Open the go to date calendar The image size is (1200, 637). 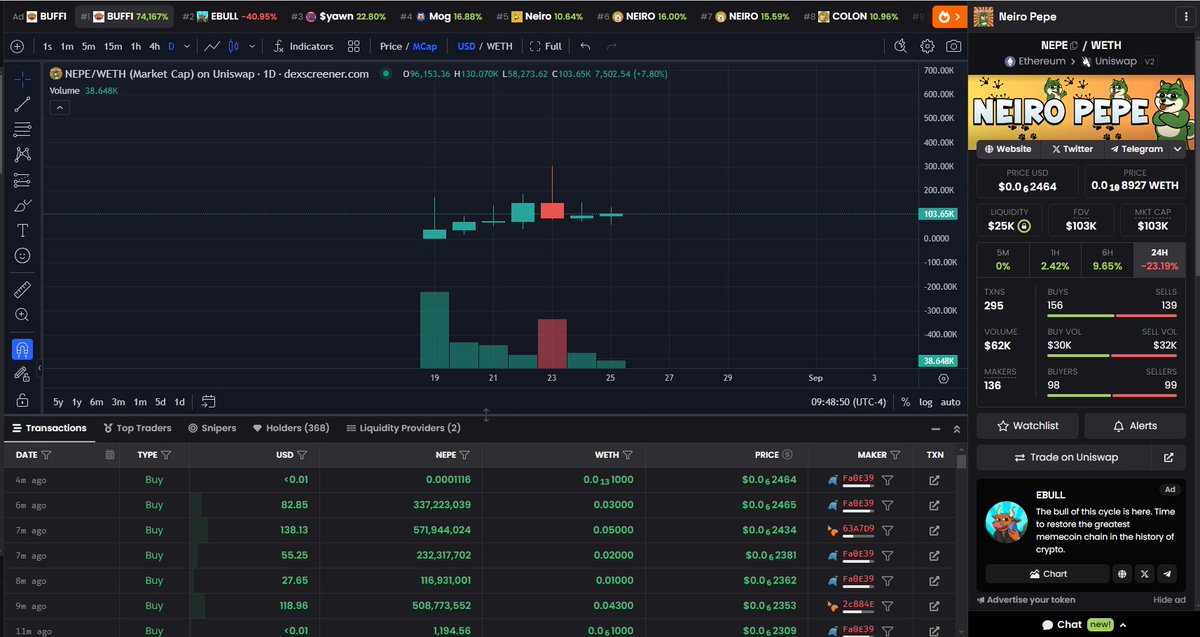tap(208, 402)
